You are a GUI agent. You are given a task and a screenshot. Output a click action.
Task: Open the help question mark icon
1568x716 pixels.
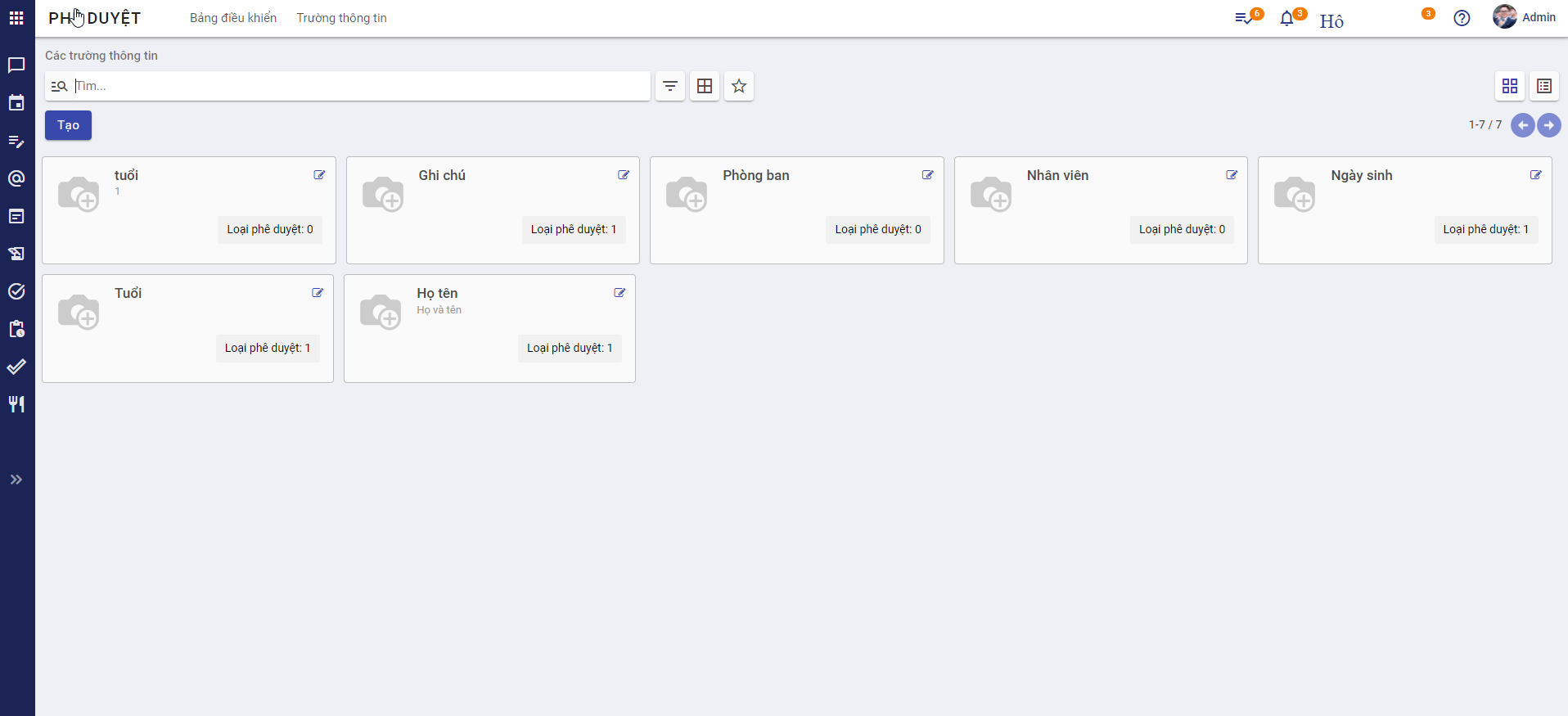[1462, 18]
